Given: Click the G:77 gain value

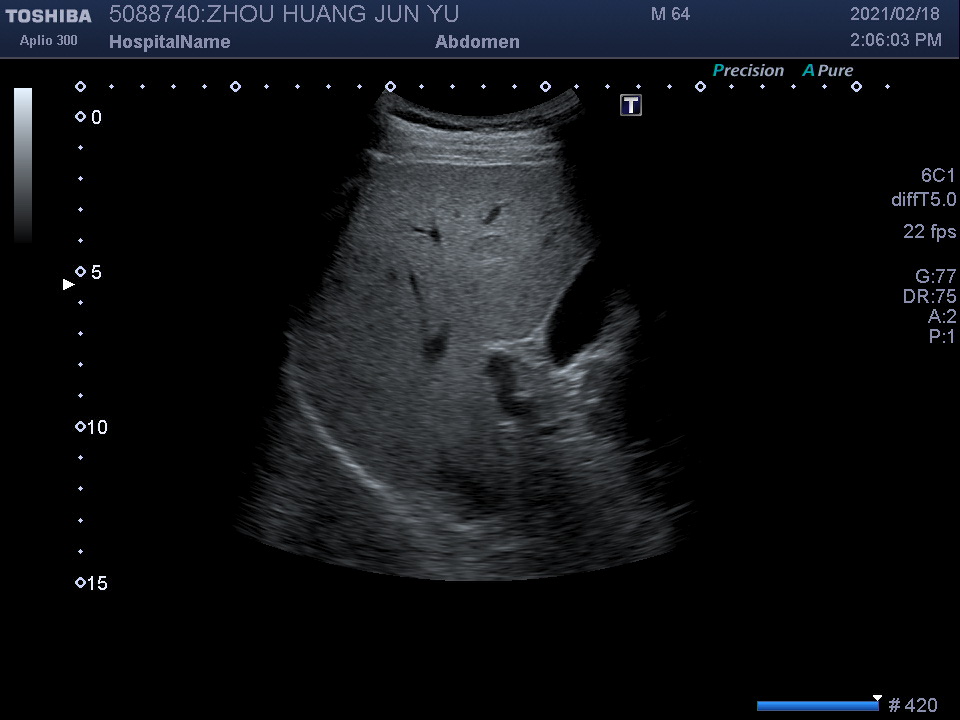Looking at the screenshot, I should [x=935, y=277].
